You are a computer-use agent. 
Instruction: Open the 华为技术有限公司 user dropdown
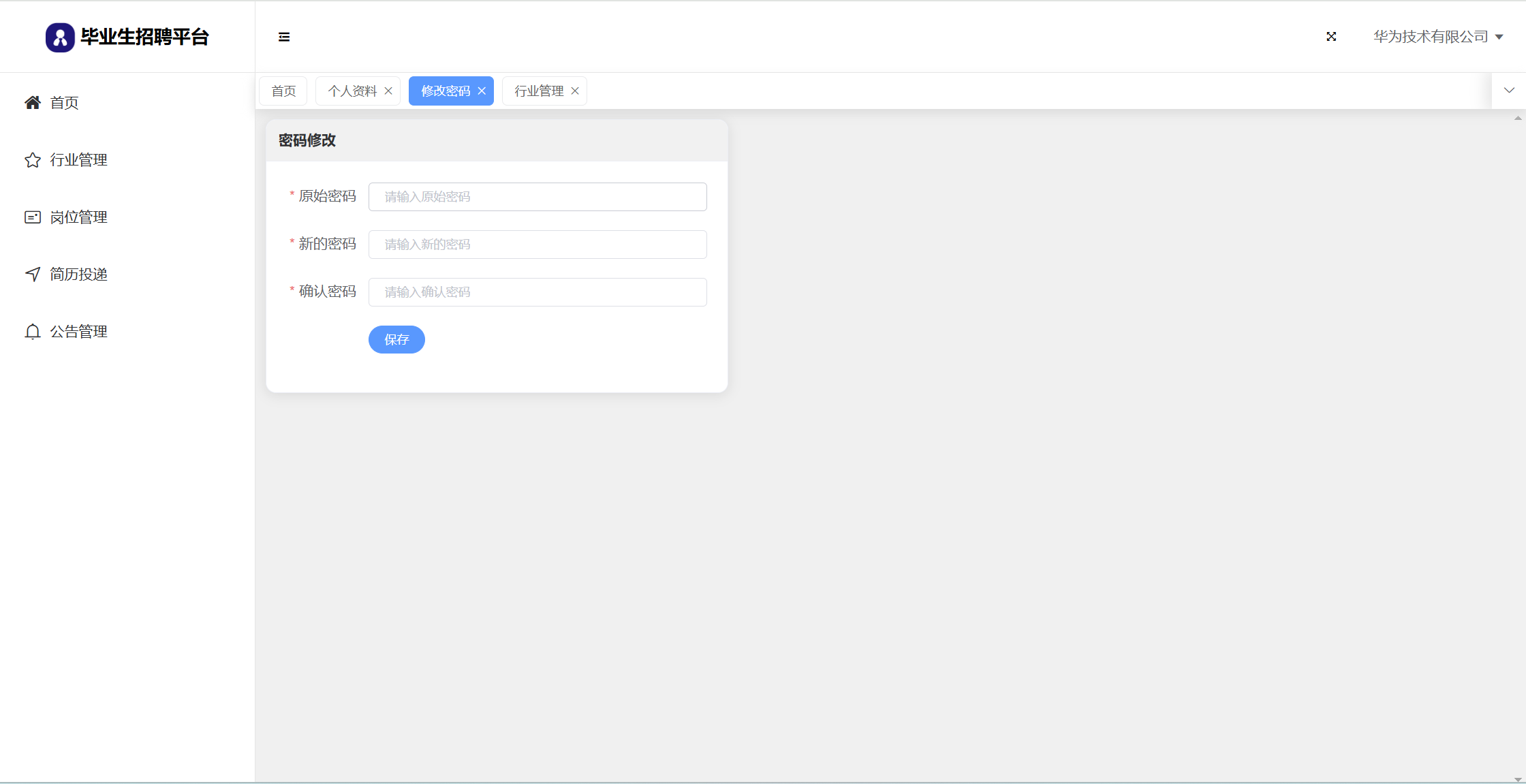1437,37
